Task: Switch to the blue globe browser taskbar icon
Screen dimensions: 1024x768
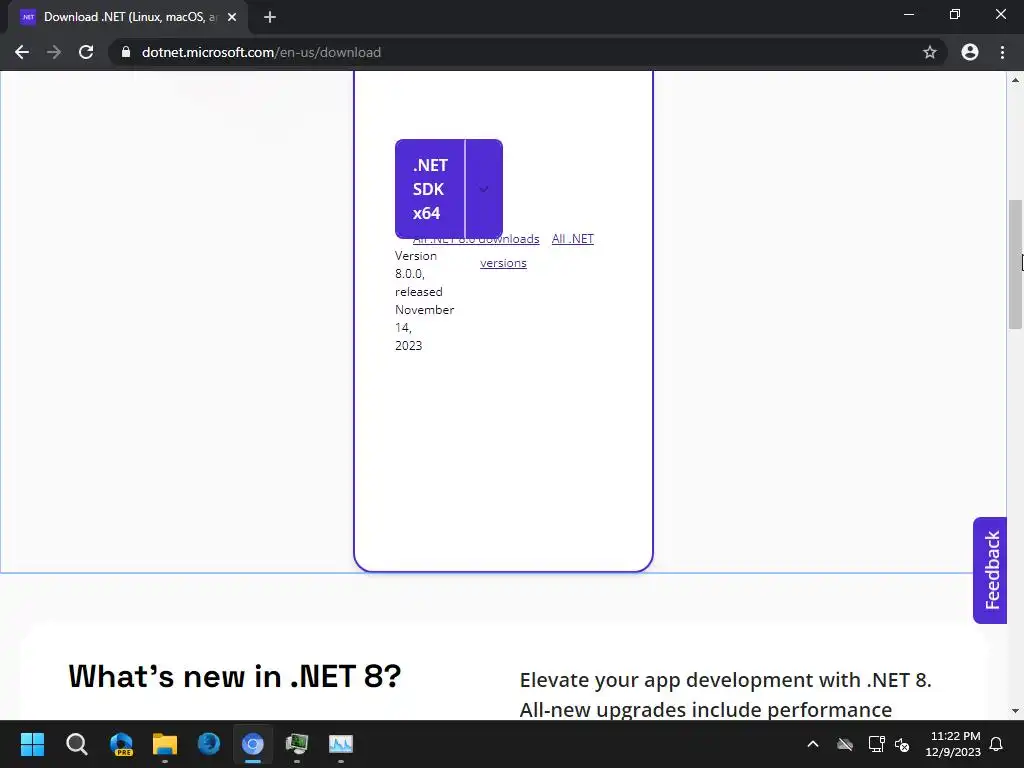Action: 209,744
